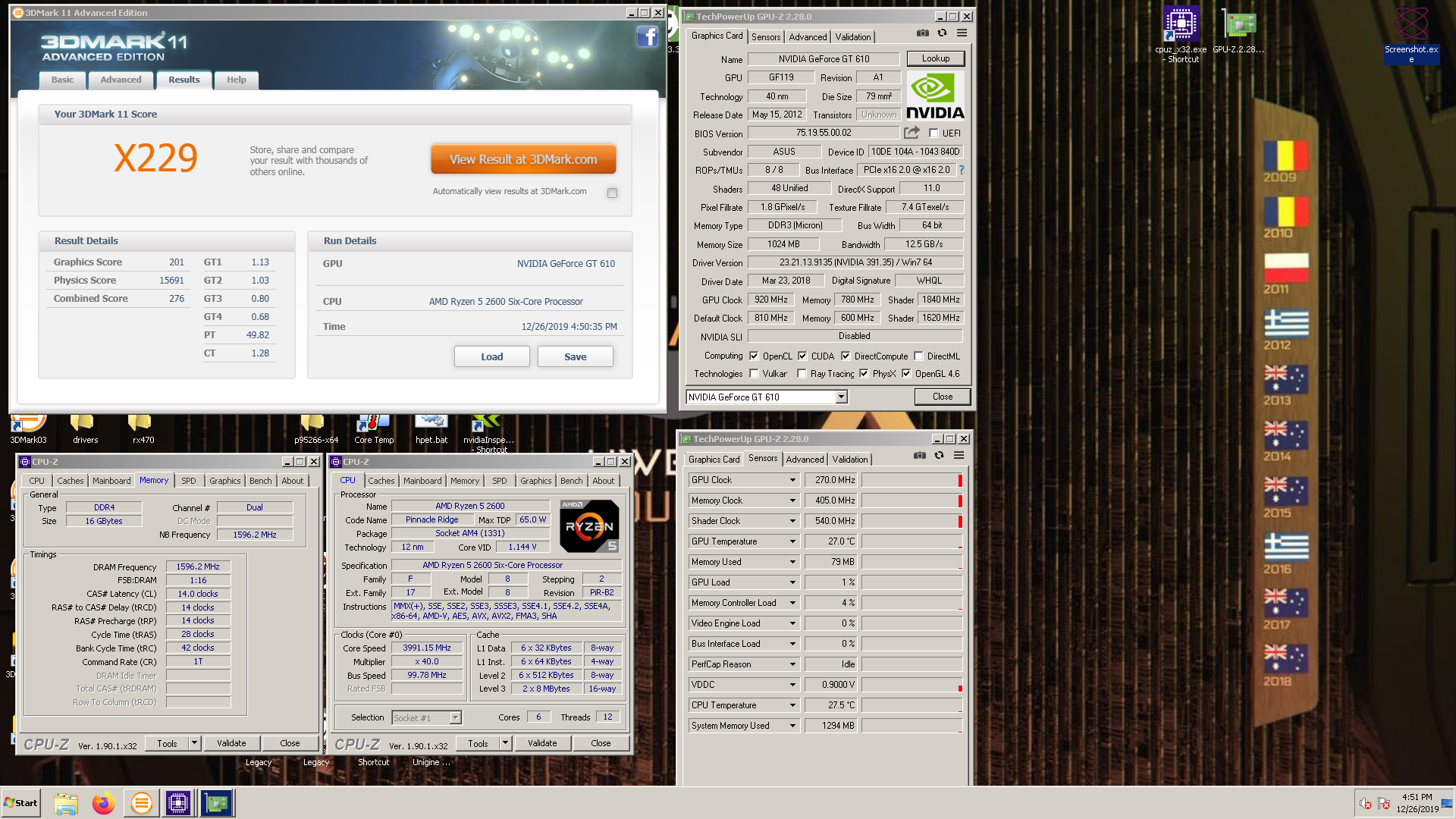Open the GPU-Z.2.28 desktop icon
This screenshot has height=819, width=1456.
[x=1238, y=30]
